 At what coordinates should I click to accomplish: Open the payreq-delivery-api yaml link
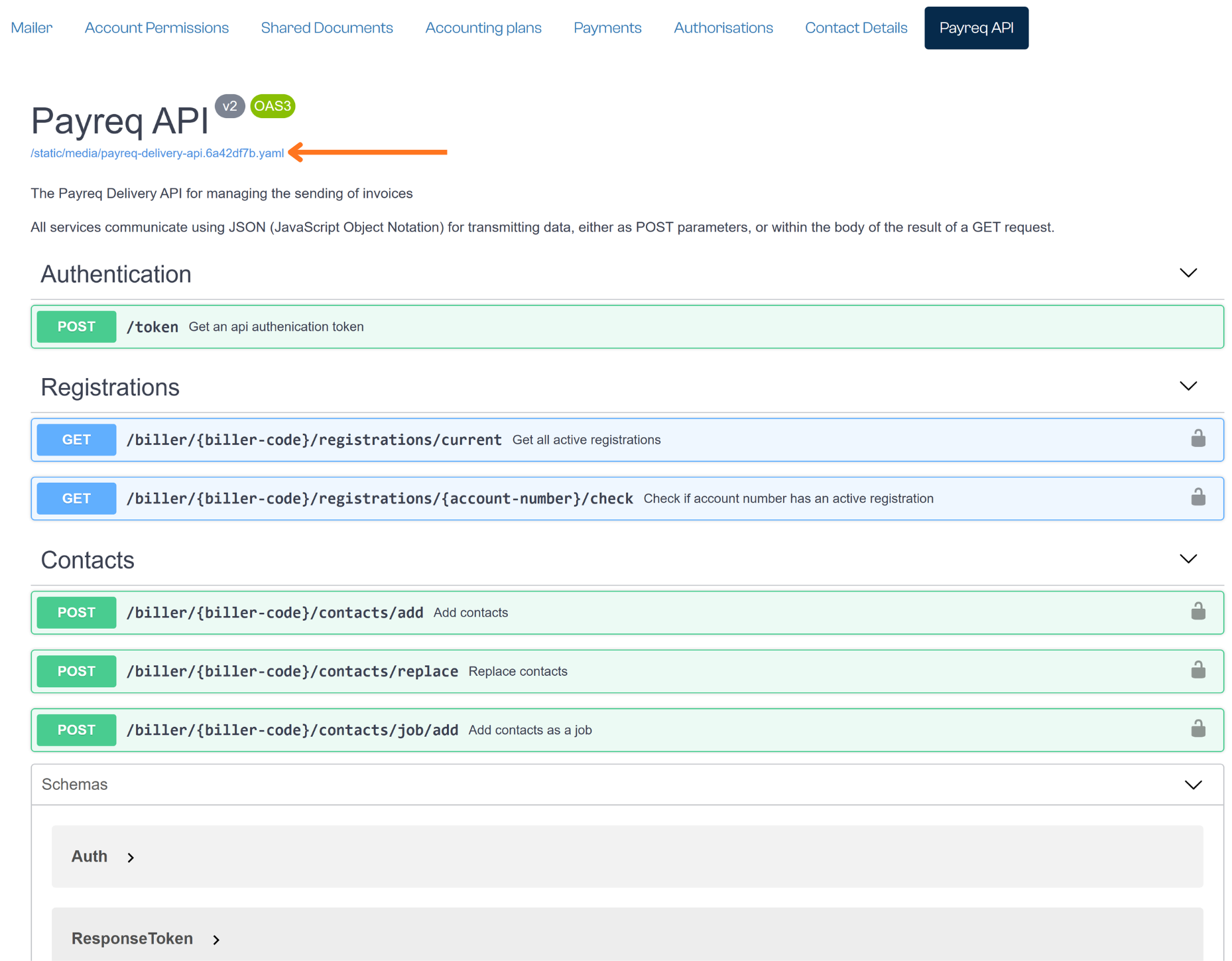[x=157, y=153]
